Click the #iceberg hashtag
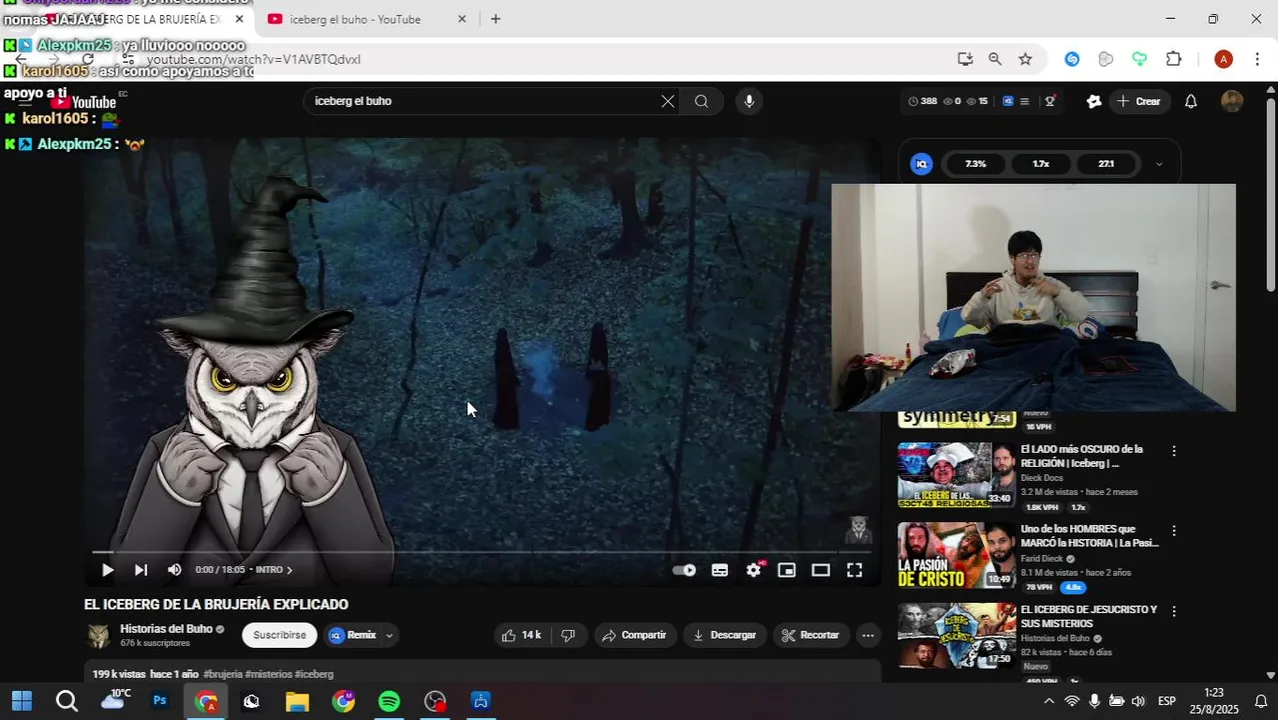 (x=314, y=675)
